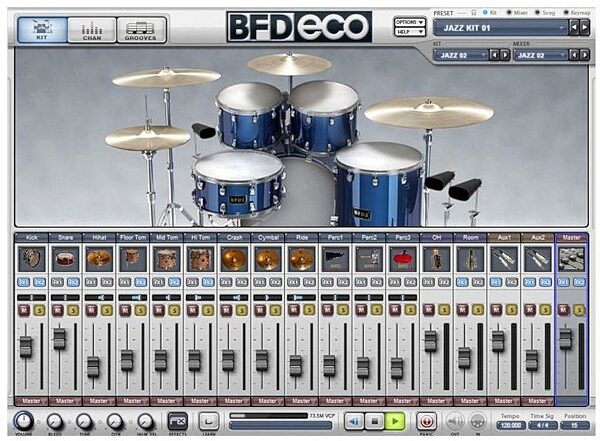Toggle fx1 on the Master channel
600x441 pixels.
point(563,283)
